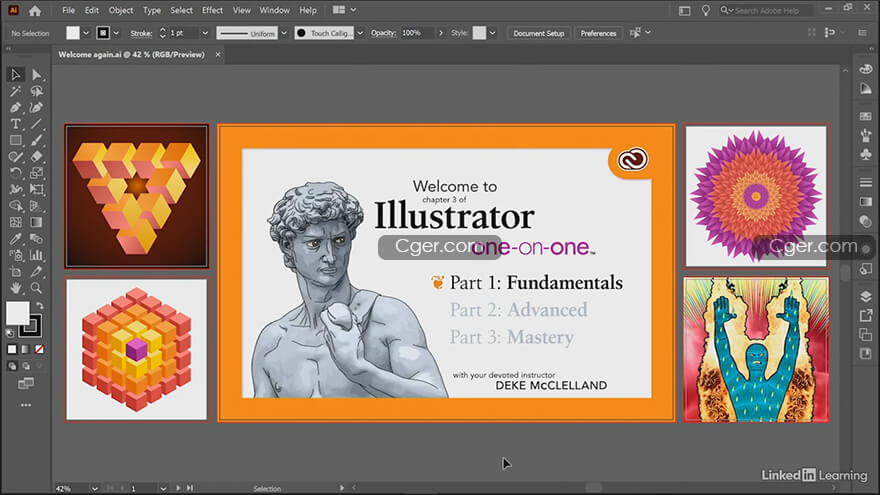This screenshot has width=880, height=495.
Task: Open the Asset Export panel icon
Action: click(x=865, y=315)
